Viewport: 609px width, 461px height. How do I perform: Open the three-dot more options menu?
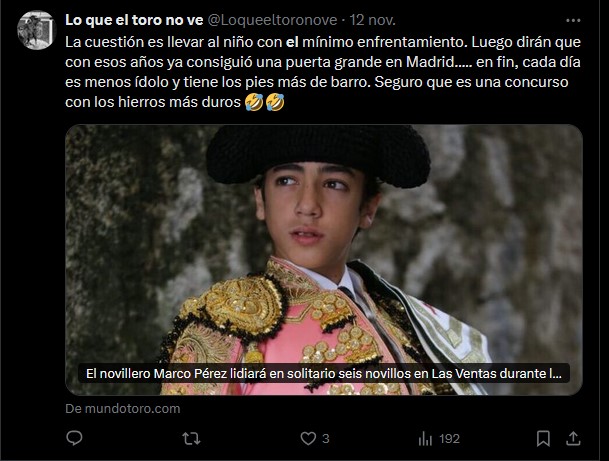tap(573, 21)
